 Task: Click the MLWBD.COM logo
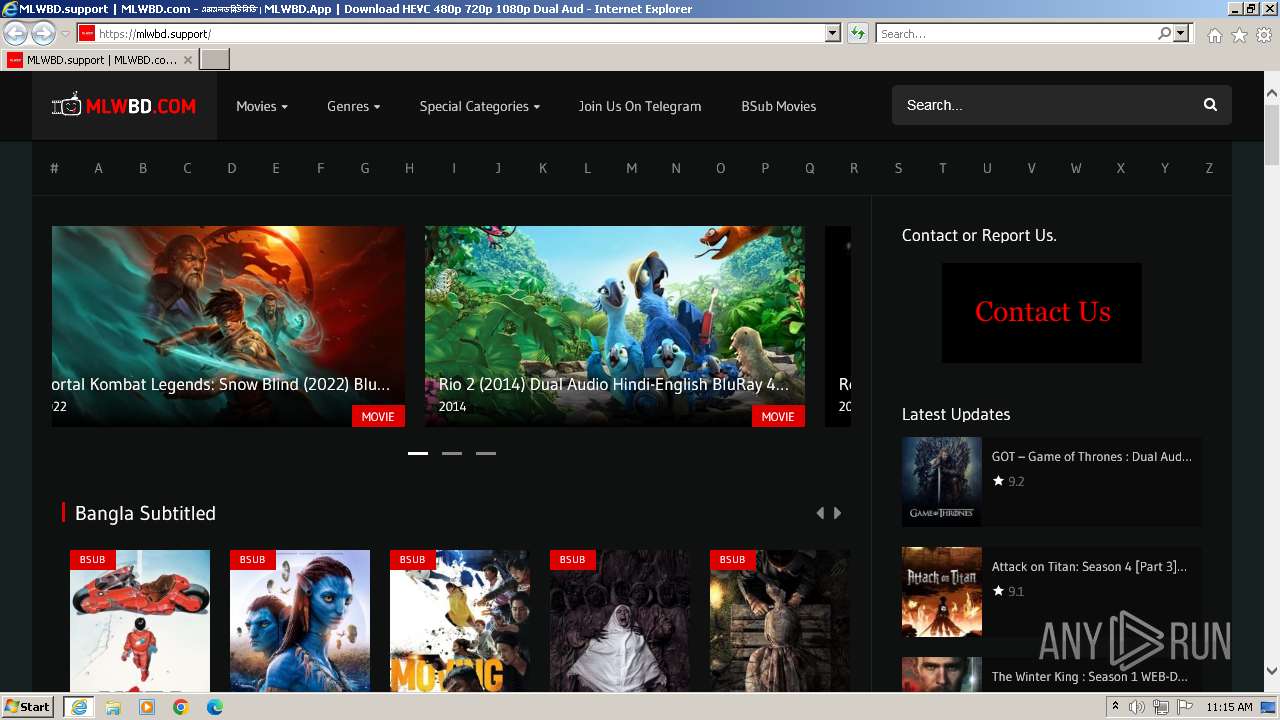point(124,105)
